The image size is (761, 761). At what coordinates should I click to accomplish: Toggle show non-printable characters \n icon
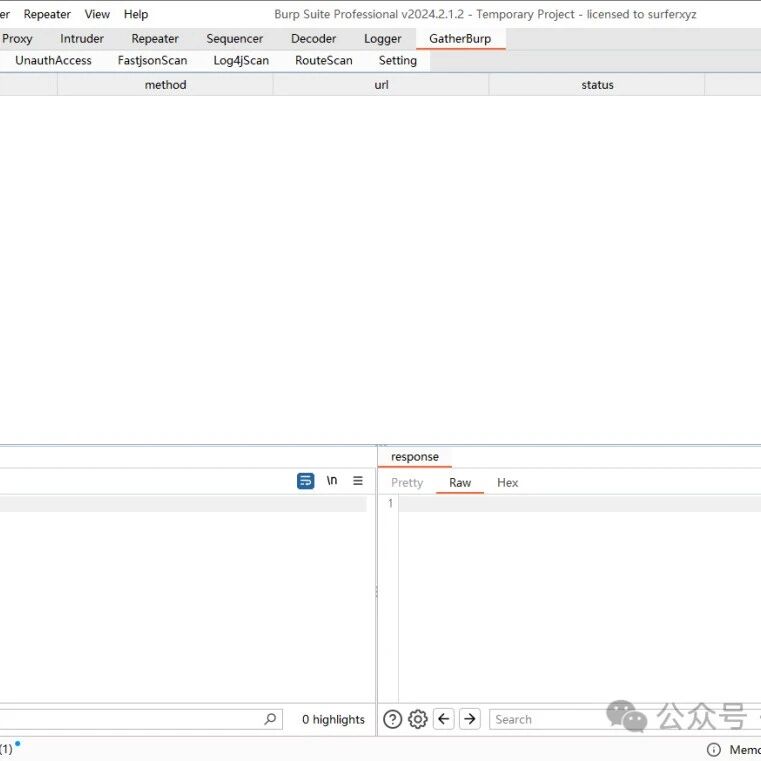point(332,480)
